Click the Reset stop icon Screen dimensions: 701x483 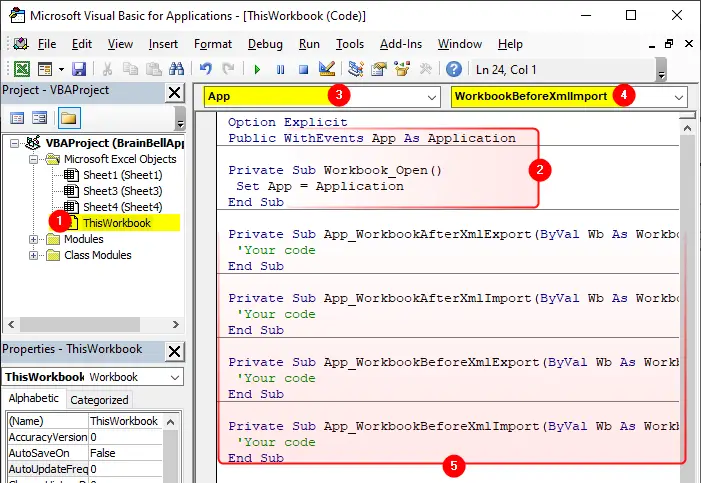(x=304, y=69)
